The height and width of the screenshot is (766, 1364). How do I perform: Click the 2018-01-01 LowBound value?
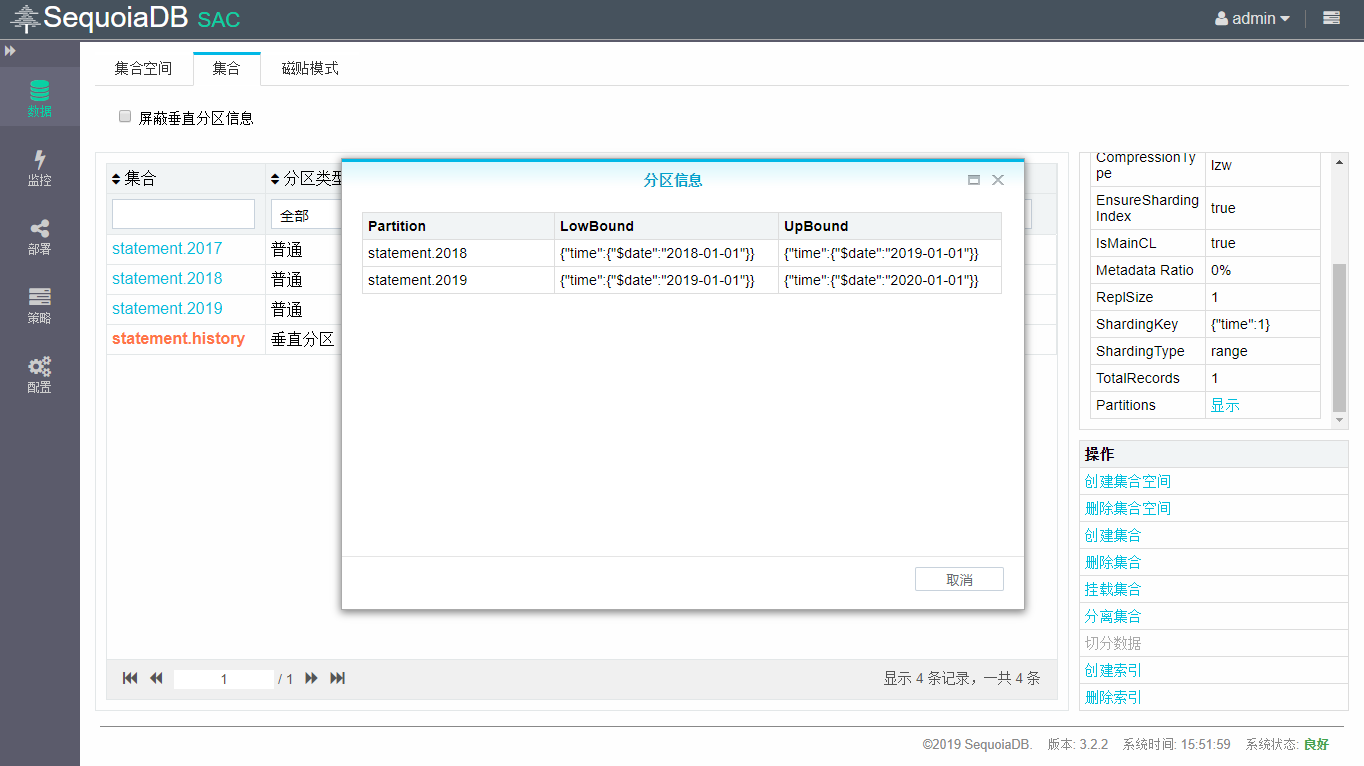click(657, 253)
